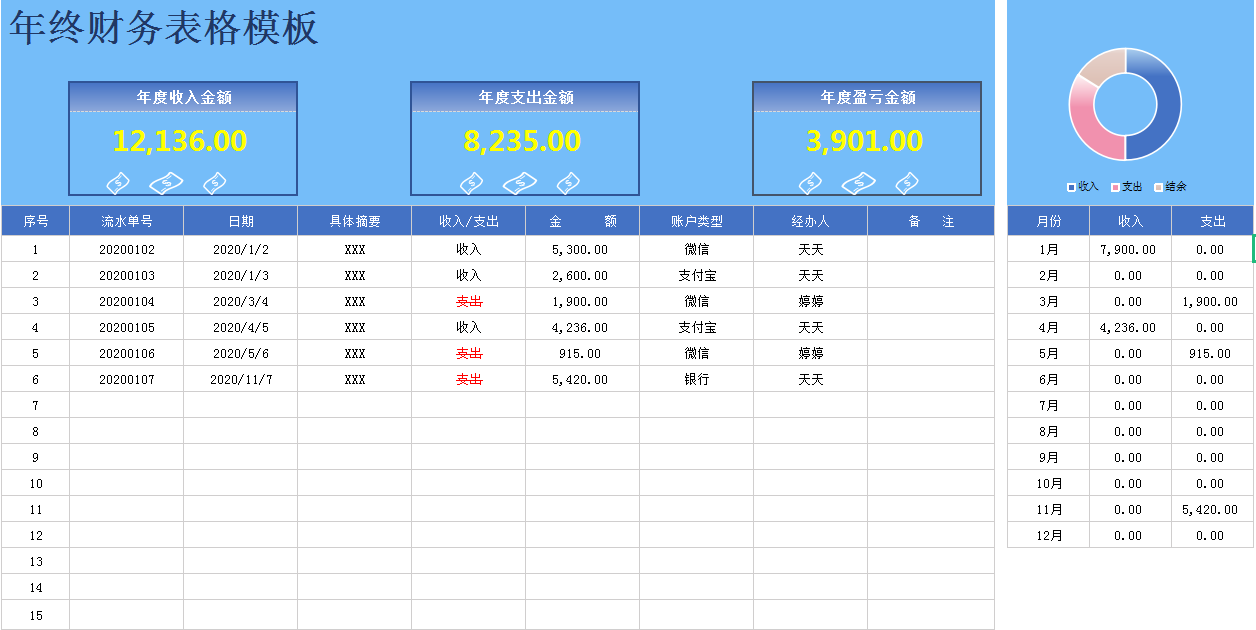Click 微信 in the 20200102 row
This screenshot has height=630, width=1256.
pyautogui.click(x=697, y=249)
